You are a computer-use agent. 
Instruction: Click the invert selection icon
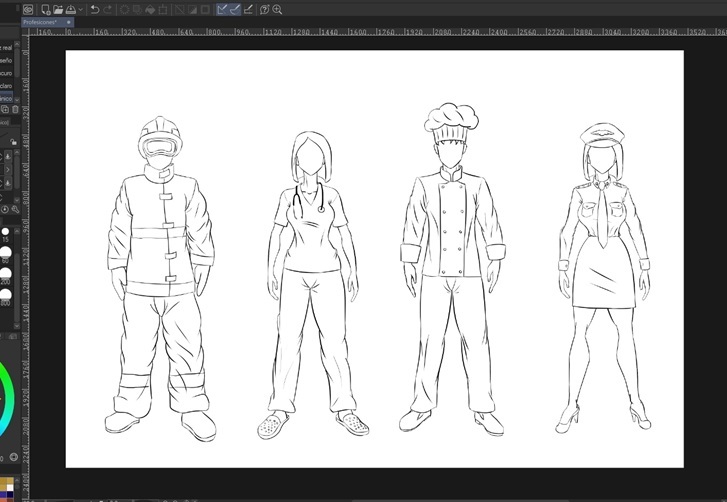pyautogui.click(x=192, y=9)
